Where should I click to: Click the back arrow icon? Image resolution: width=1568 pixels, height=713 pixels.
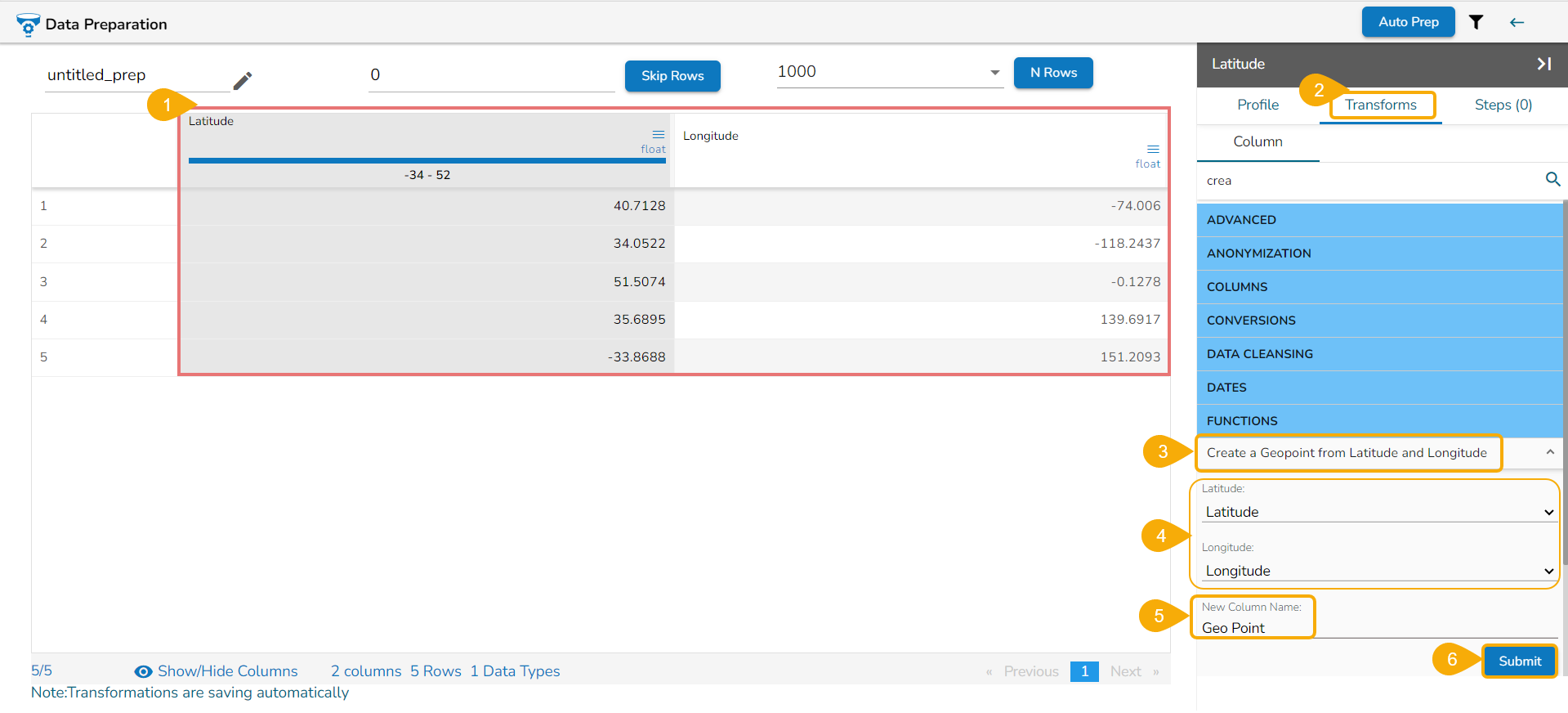click(1517, 22)
